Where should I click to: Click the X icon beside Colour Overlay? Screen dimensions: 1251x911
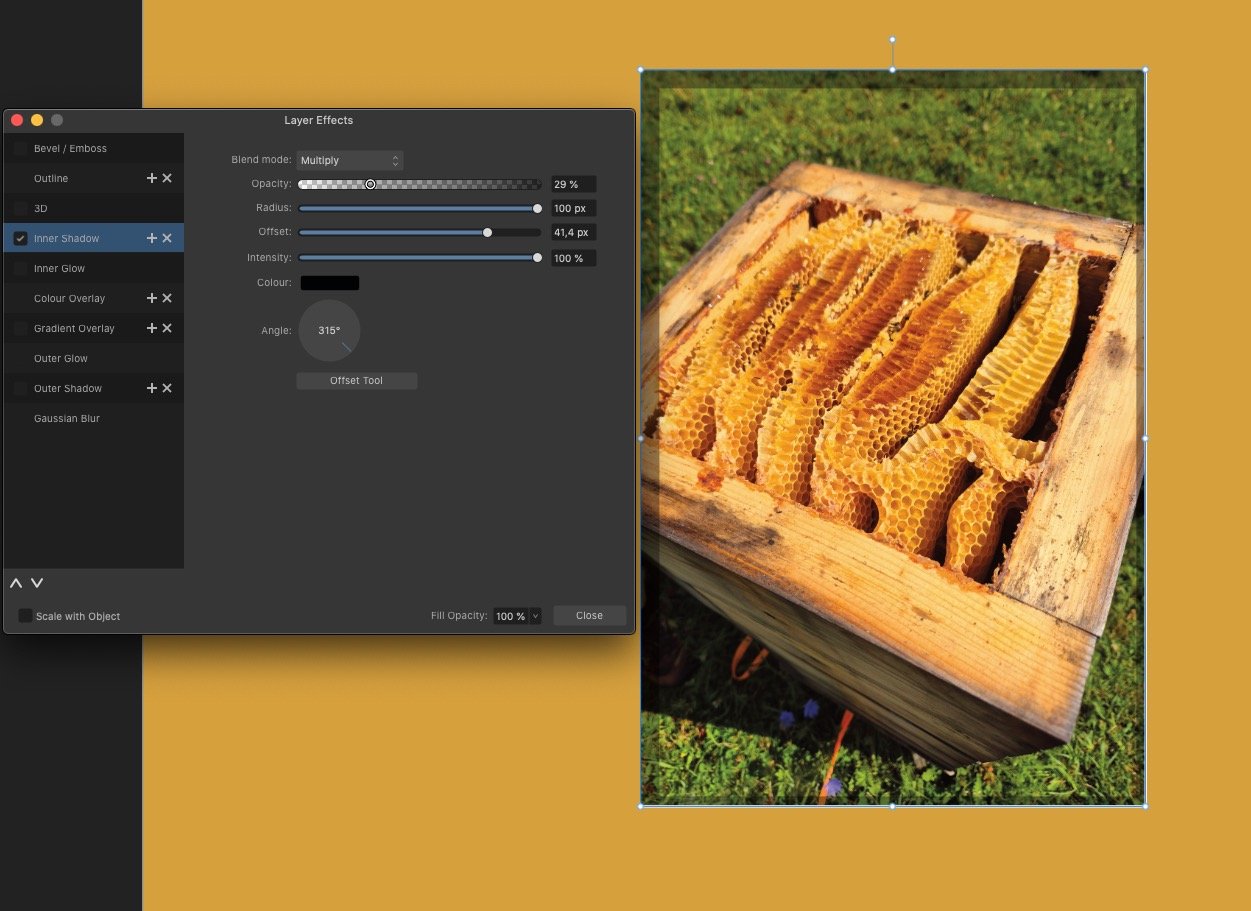(x=167, y=298)
